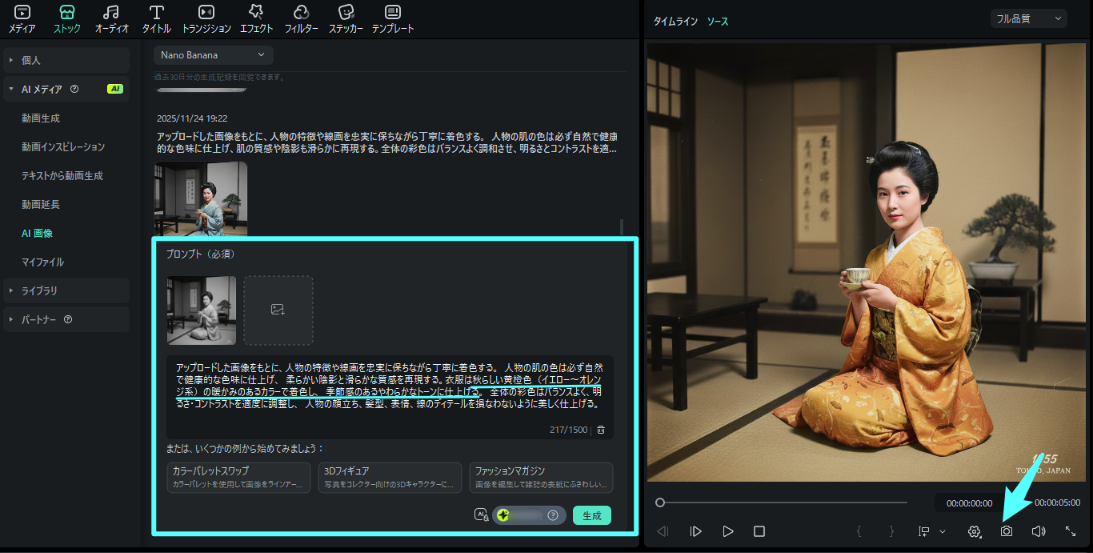The width and height of the screenshot is (1093, 553).
Task: Click the help icon beside パートナー
Action: (68, 319)
